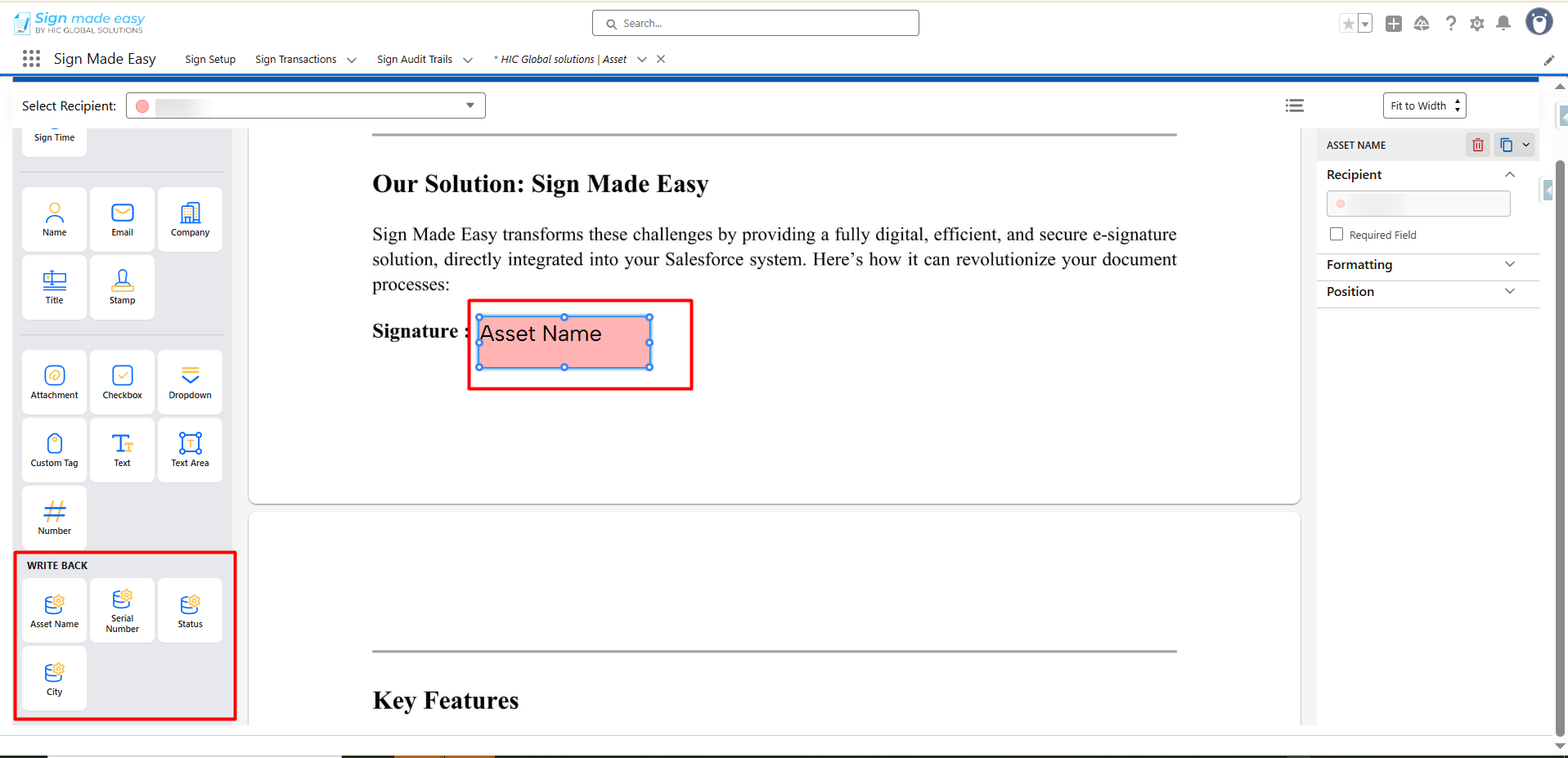Go to the Sign Audit Trails tab
The image size is (1568, 758).
click(x=415, y=60)
